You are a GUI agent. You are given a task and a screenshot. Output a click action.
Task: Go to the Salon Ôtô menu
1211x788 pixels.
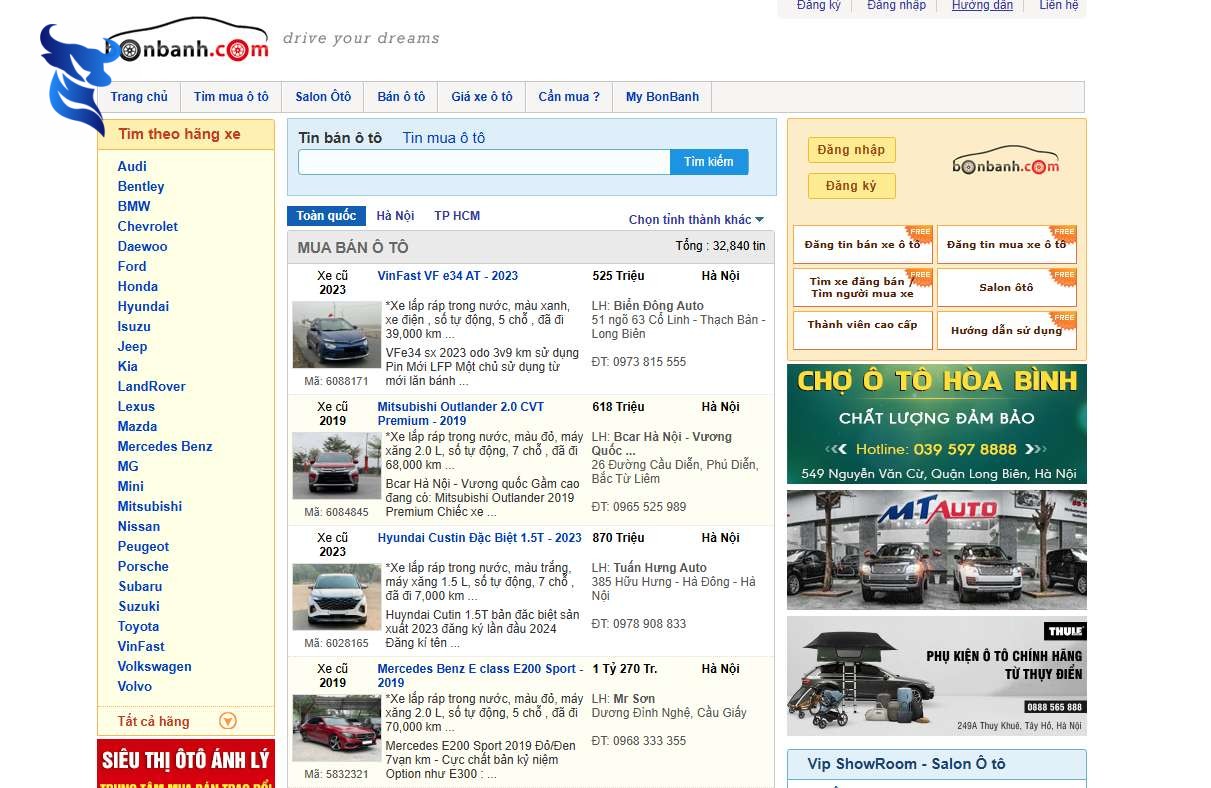click(x=323, y=97)
